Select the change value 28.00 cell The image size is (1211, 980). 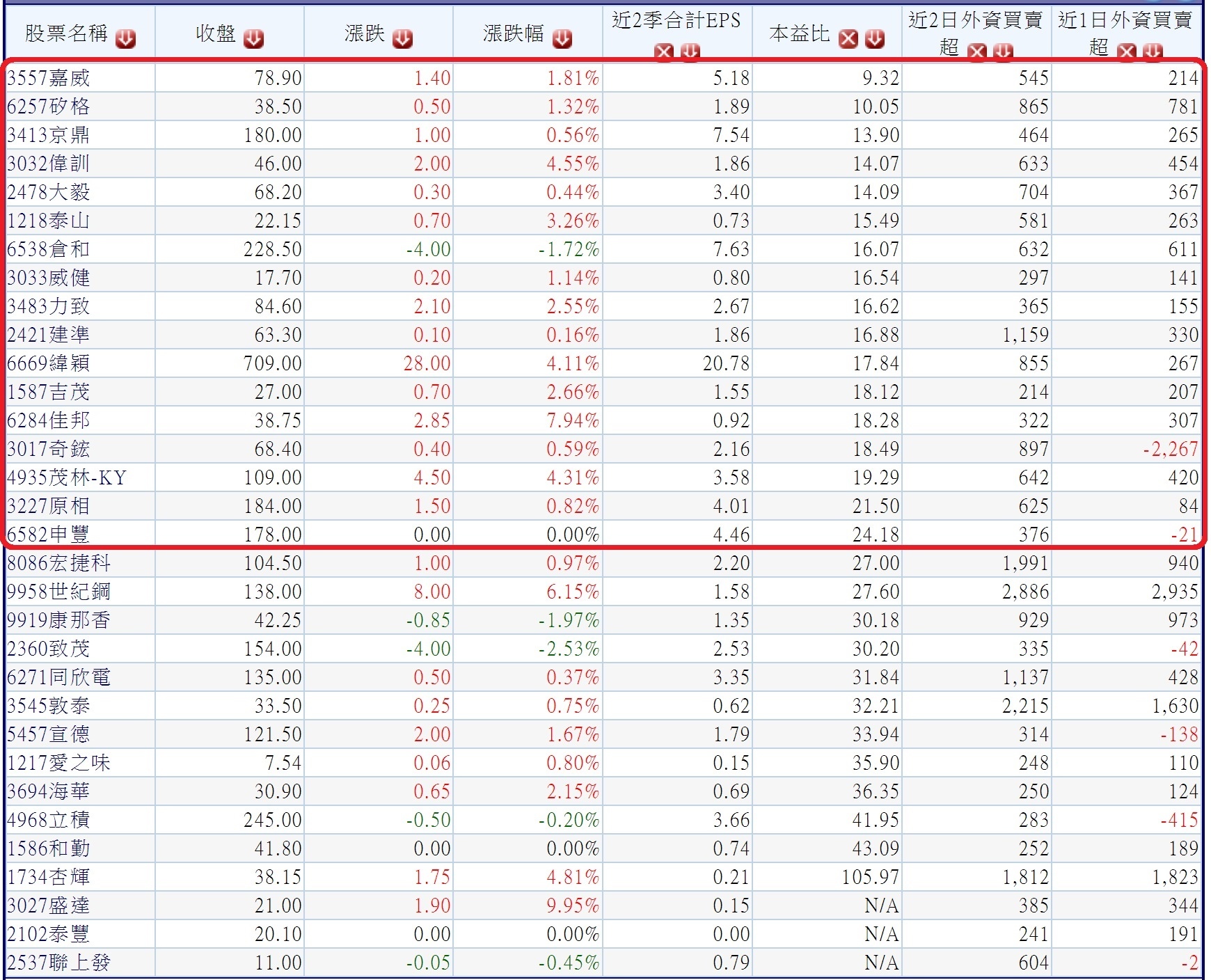click(379, 363)
